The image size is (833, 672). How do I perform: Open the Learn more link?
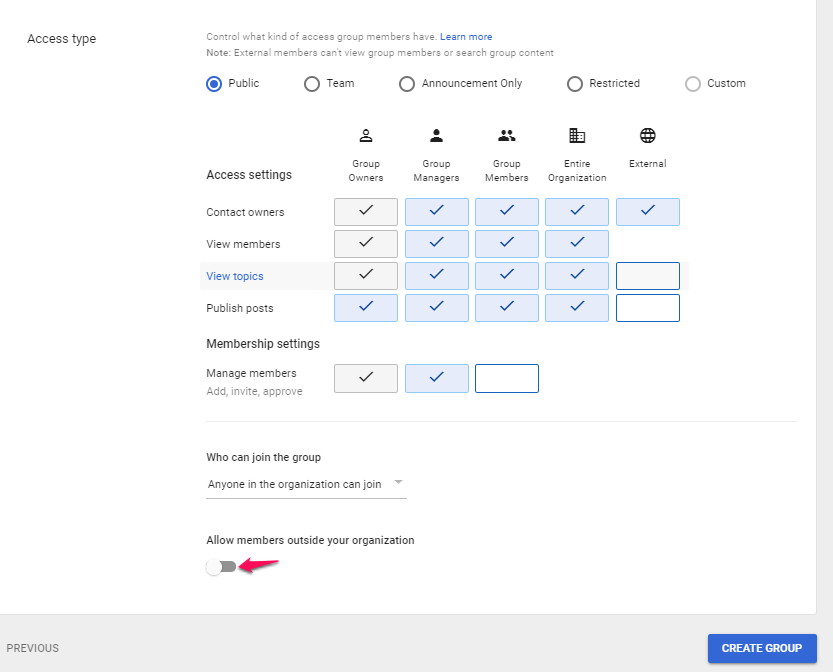click(466, 37)
